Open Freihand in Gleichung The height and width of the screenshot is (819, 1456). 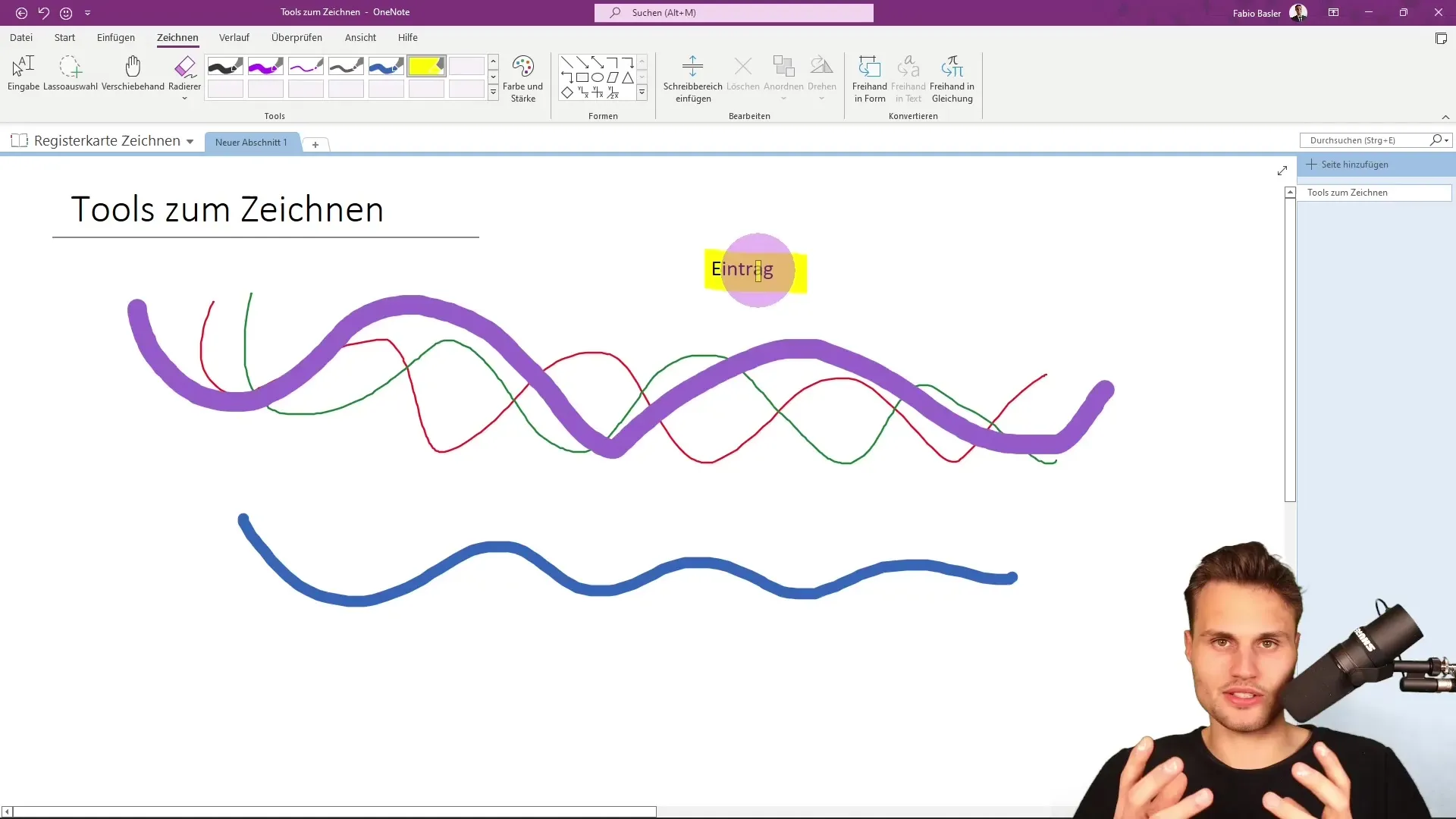952,78
